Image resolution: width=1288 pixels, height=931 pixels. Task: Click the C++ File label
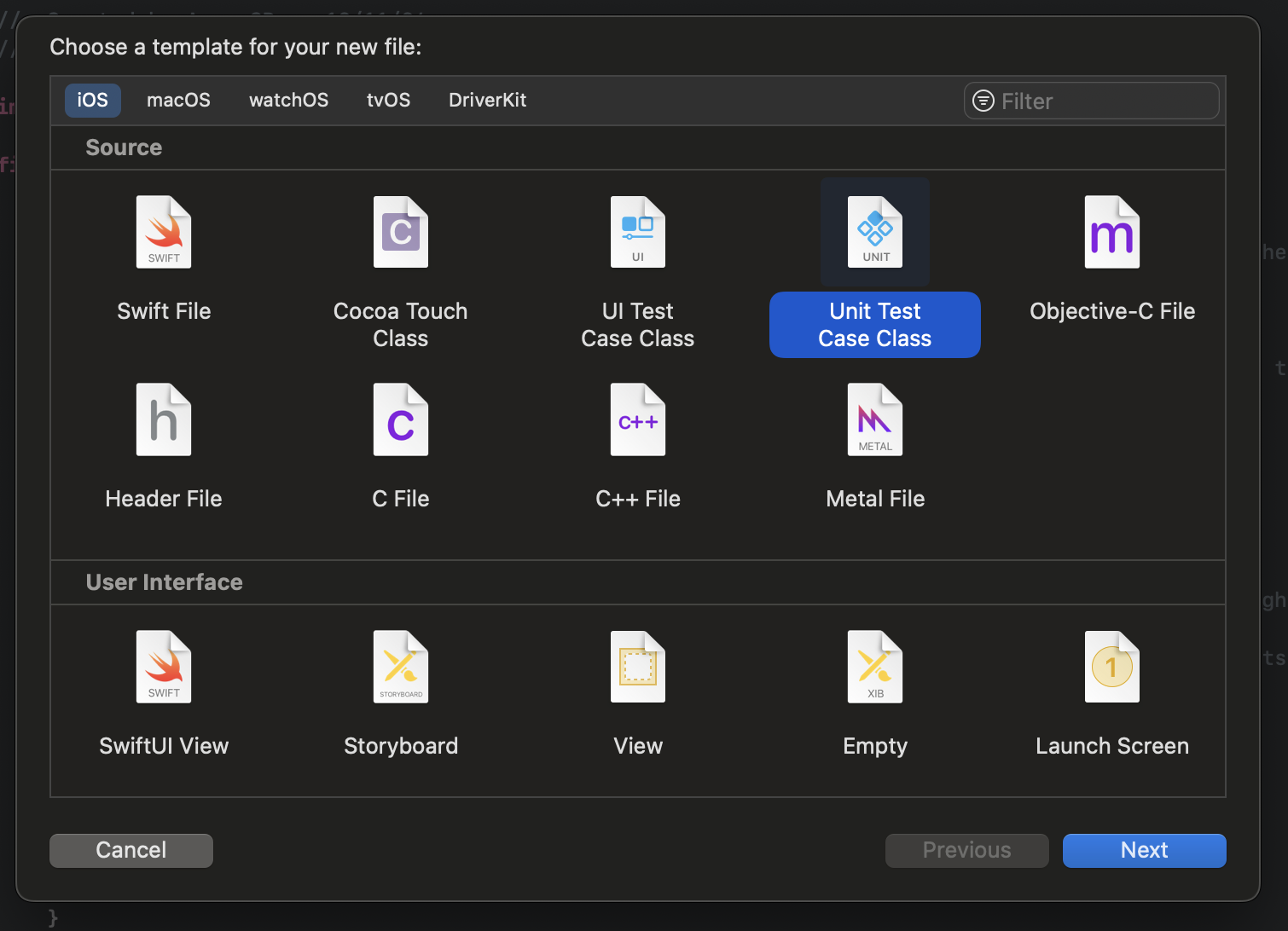pos(638,499)
